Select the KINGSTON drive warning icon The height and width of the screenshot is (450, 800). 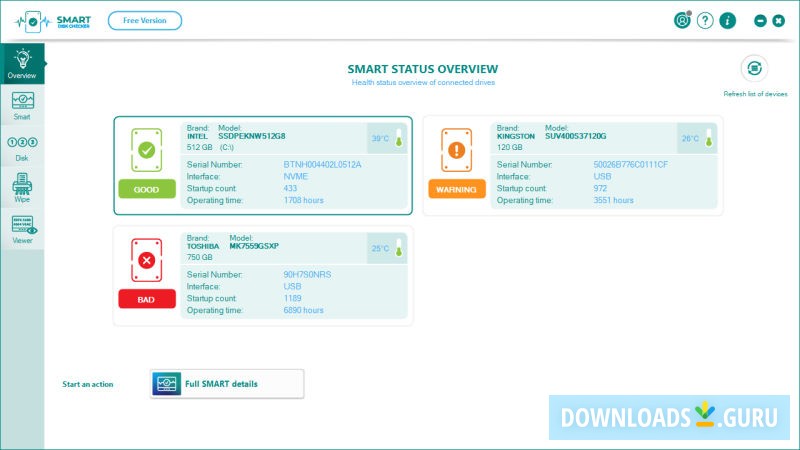point(457,150)
